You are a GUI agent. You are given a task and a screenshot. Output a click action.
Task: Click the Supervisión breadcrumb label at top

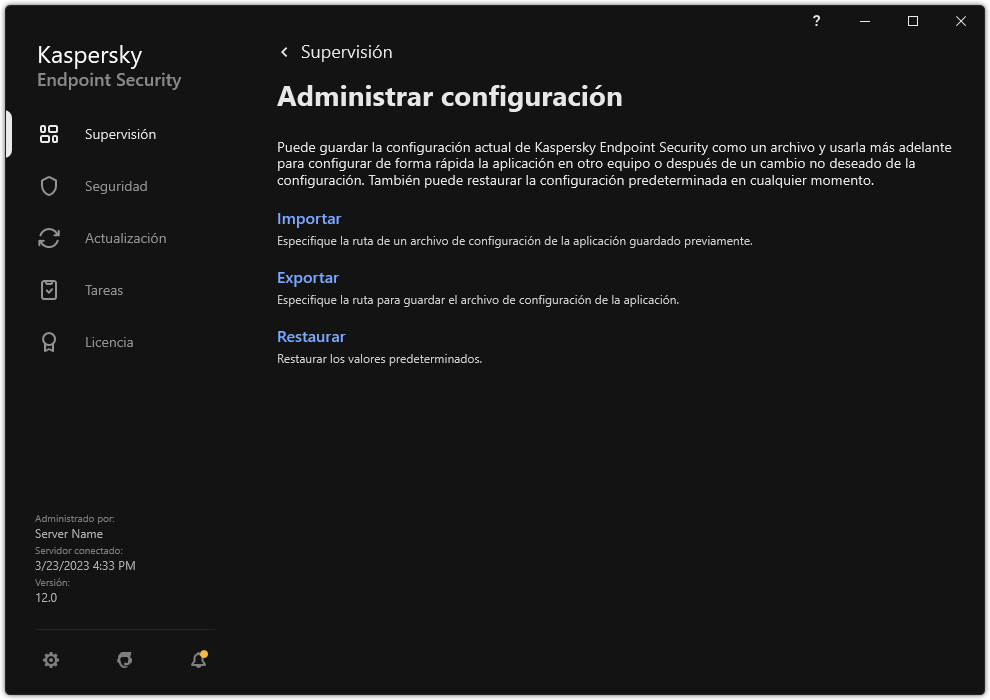click(347, 51)
